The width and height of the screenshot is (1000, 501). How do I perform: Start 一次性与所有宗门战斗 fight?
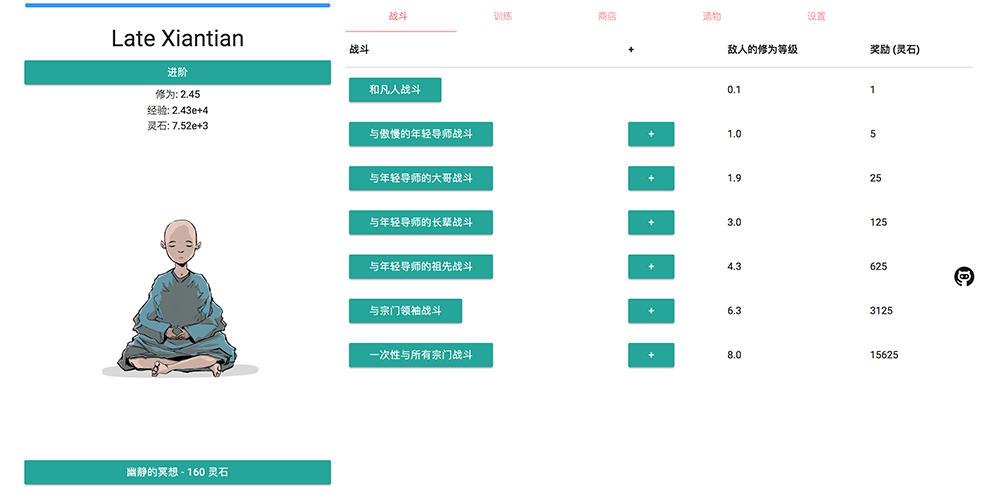coord(420,355)
